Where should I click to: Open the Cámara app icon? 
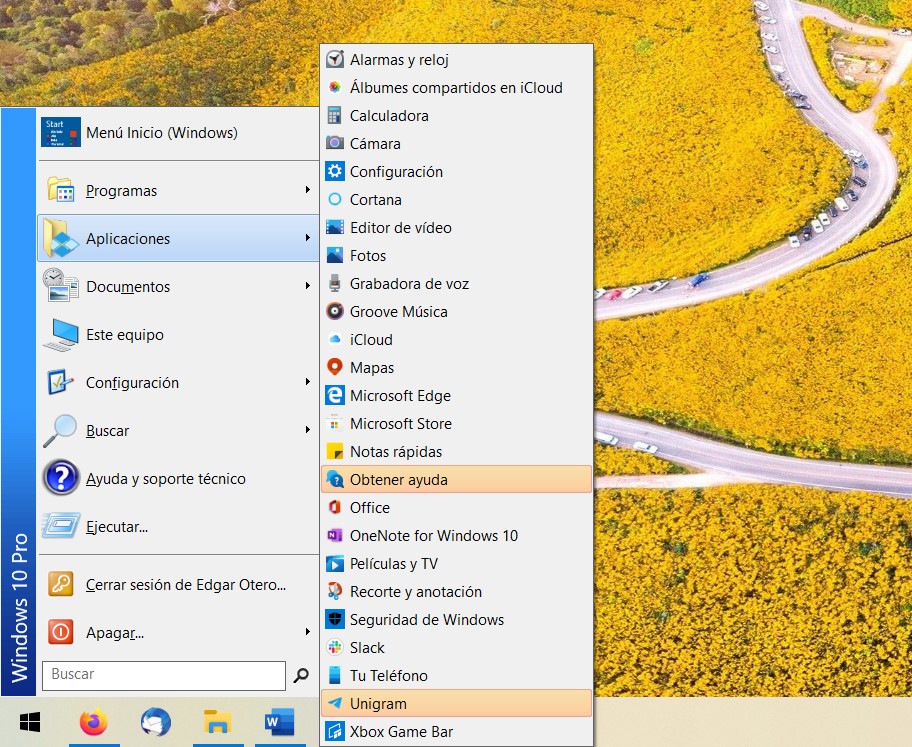coord(335,144)
